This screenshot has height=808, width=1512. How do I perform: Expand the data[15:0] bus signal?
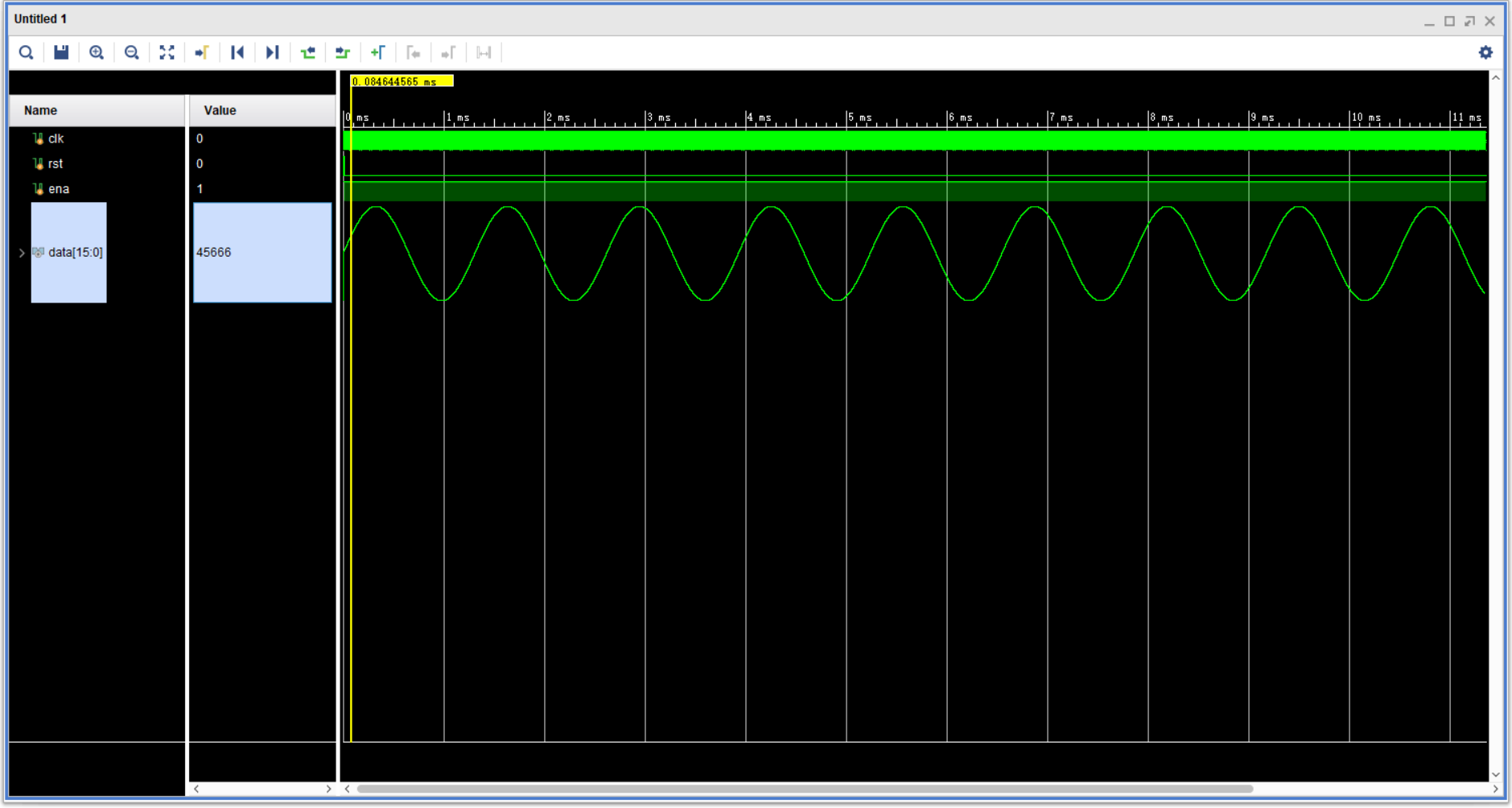pyautogui.click(x=20, y=252)
